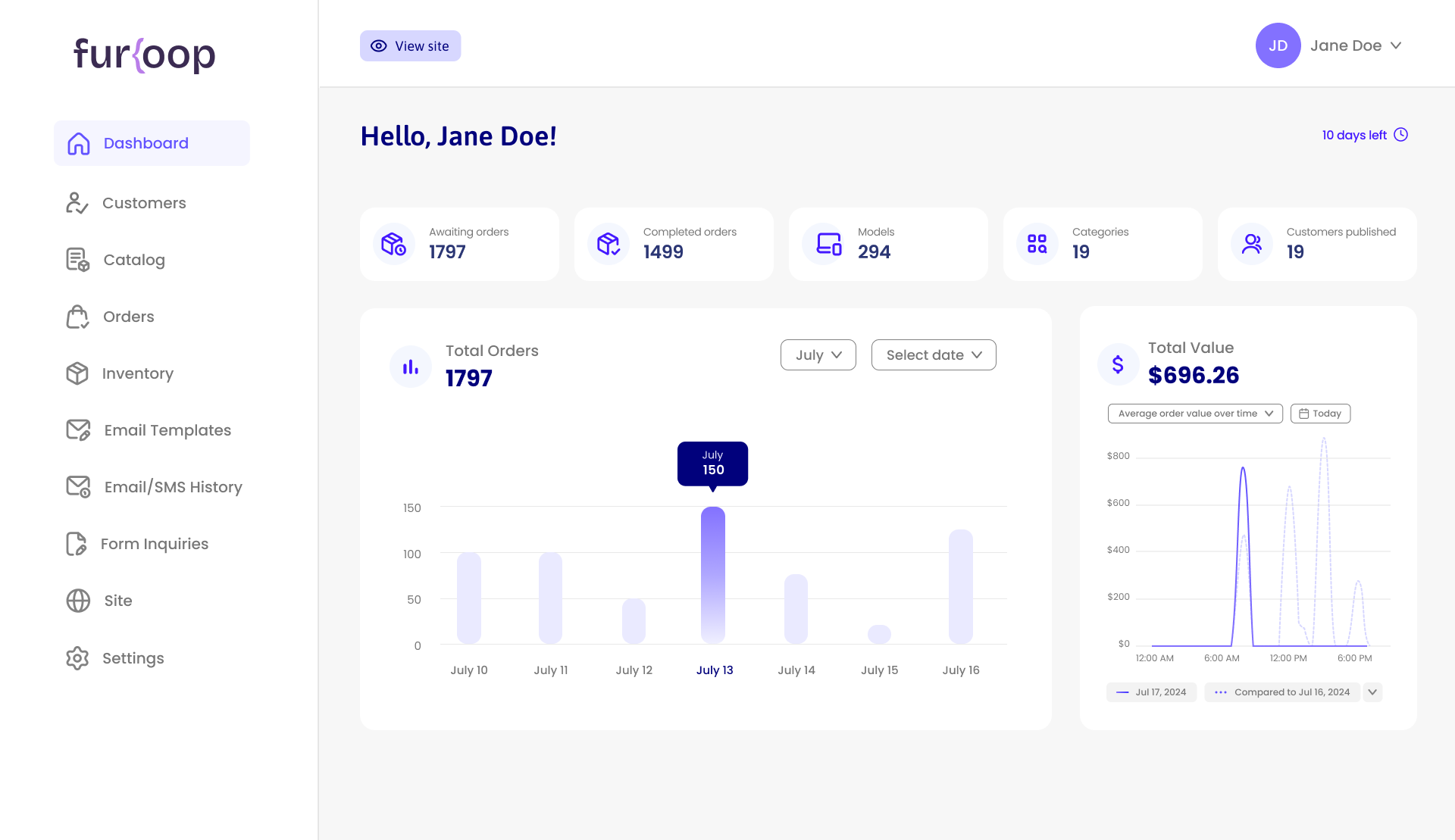Click the Completed orders box icon
Image resolution: width=1455 pixels, height=840 pixels.
609,244
